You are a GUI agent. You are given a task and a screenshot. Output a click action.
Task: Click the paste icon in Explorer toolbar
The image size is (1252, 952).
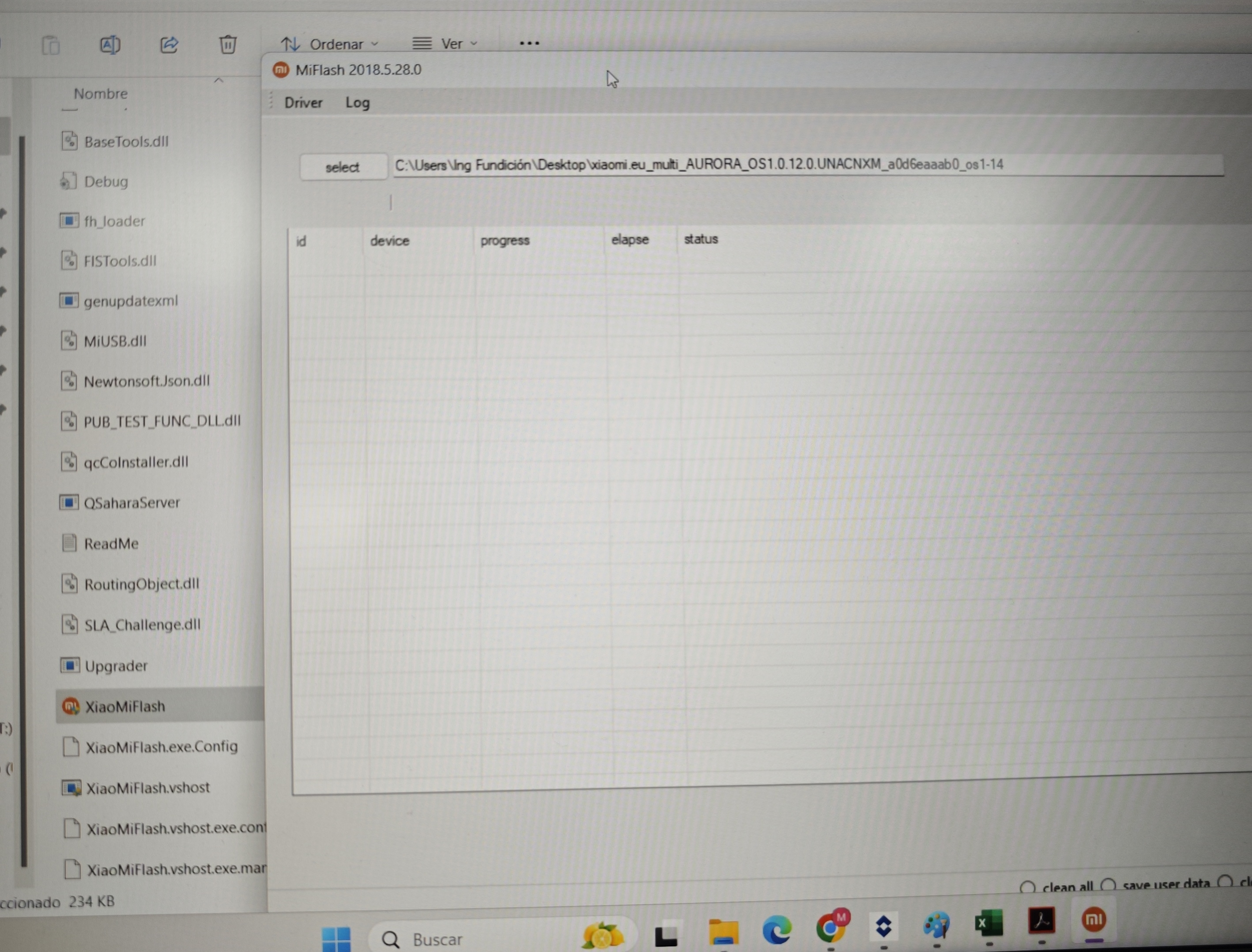(51, 45)
